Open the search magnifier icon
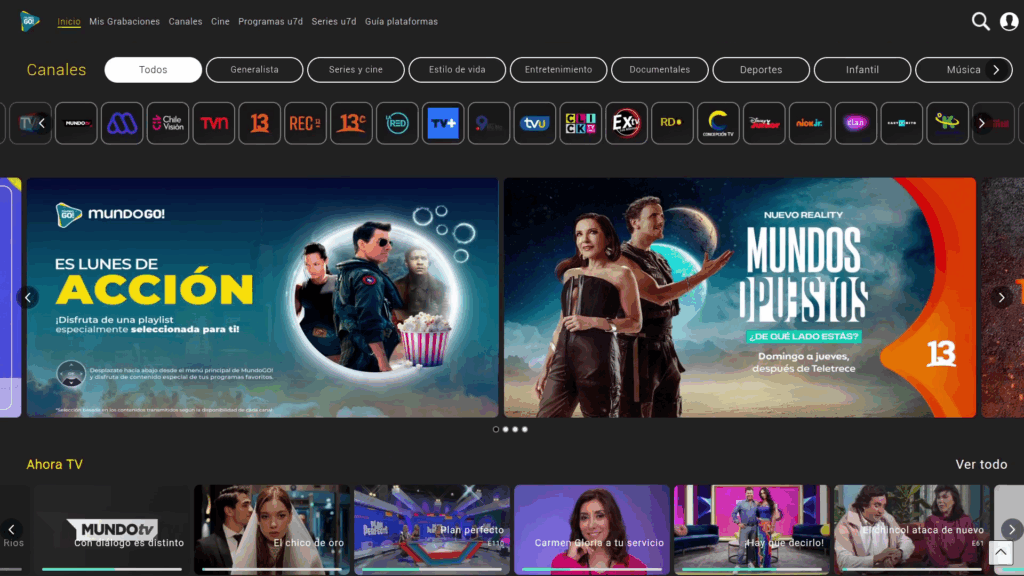 click(x=980, y=22)
